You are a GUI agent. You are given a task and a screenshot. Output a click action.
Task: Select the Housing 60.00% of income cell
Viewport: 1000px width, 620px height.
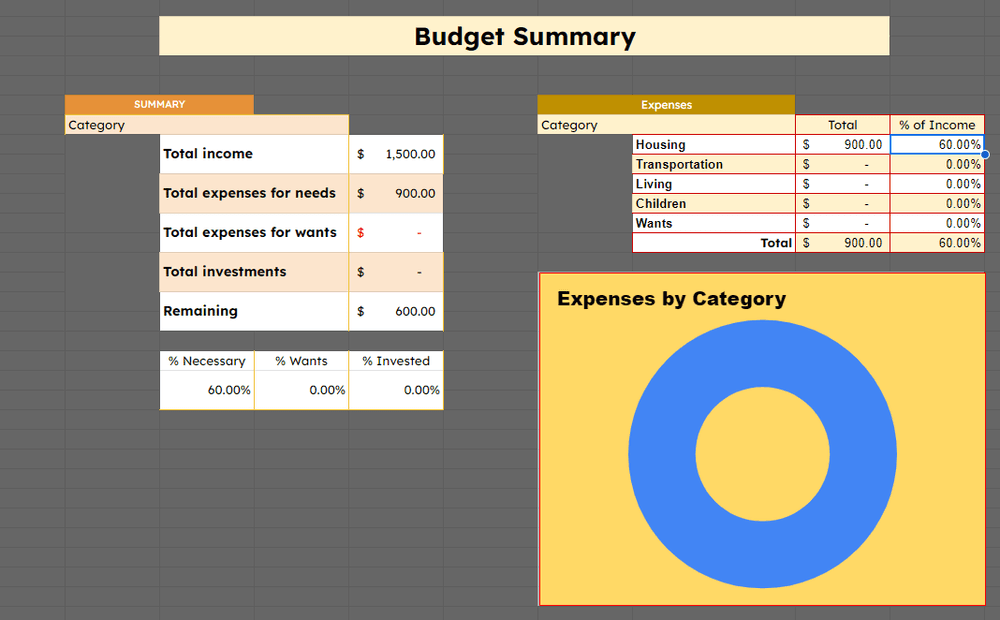pos(937,145)
